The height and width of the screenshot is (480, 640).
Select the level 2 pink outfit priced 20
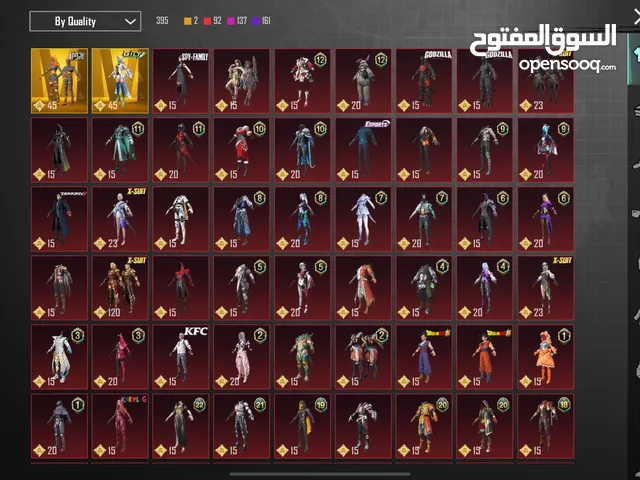pos(242,357)
